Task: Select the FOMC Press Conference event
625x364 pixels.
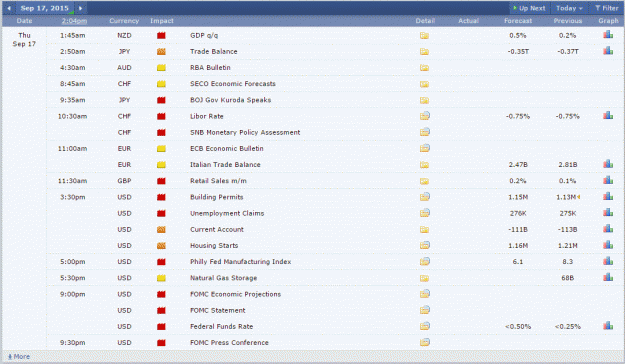Action: pos(229,342)
